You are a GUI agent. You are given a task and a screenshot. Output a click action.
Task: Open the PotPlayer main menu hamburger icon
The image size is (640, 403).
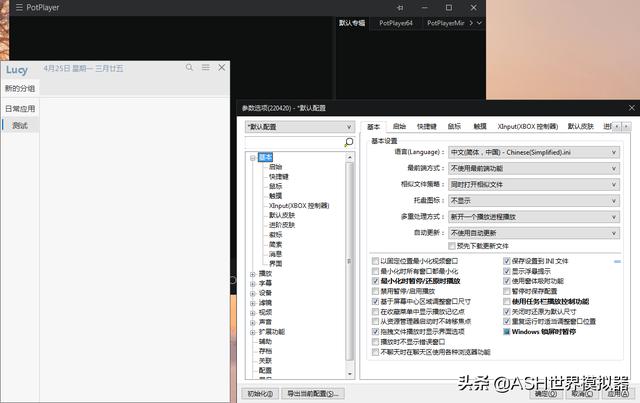coord(19,7)
